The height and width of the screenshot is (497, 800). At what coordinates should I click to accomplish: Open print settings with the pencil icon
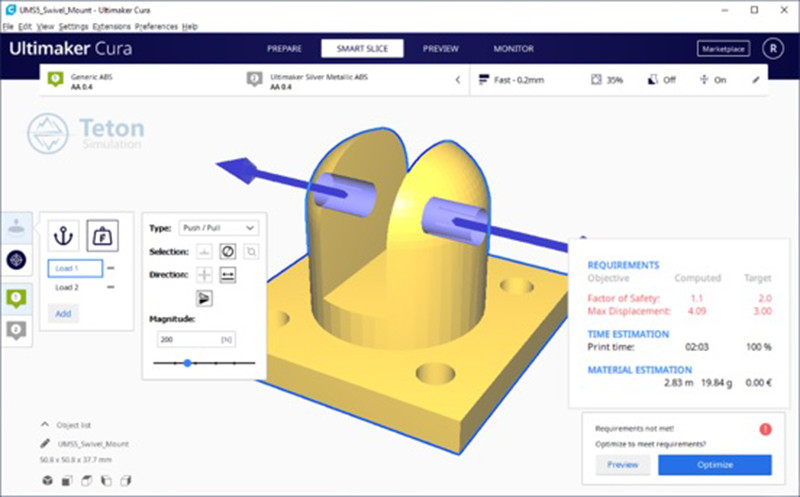point(755,80)
